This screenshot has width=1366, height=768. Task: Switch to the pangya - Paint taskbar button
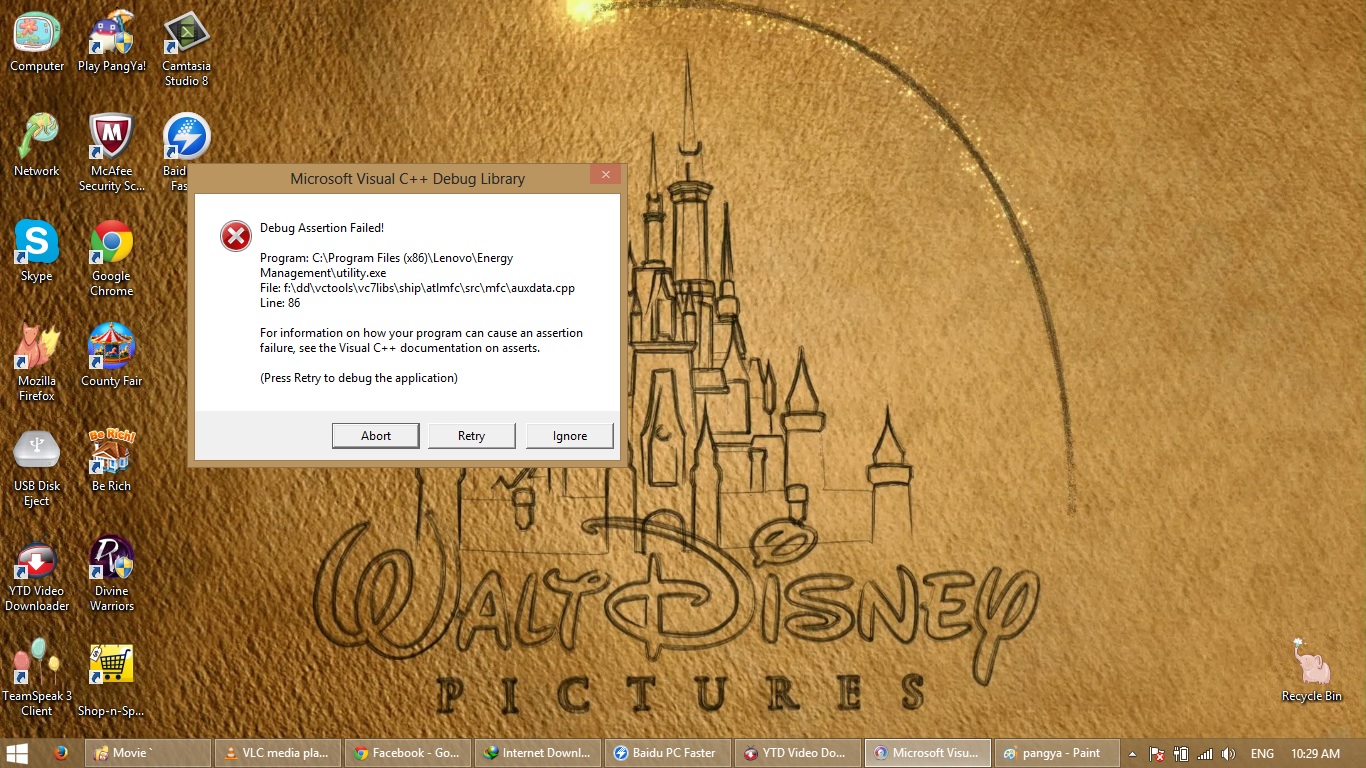(1057, 753)
